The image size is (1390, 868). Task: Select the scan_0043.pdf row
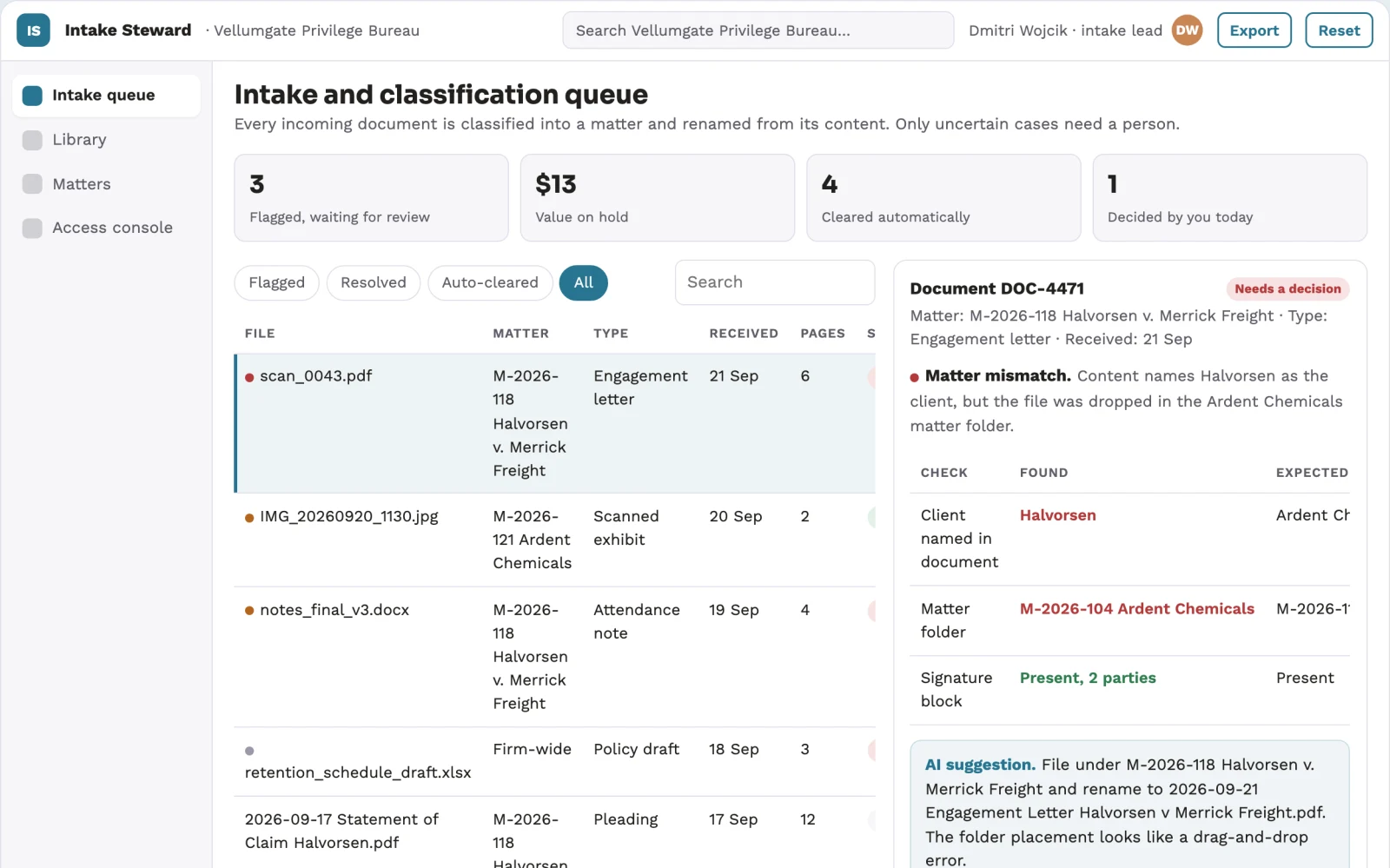tap(555, 423)
